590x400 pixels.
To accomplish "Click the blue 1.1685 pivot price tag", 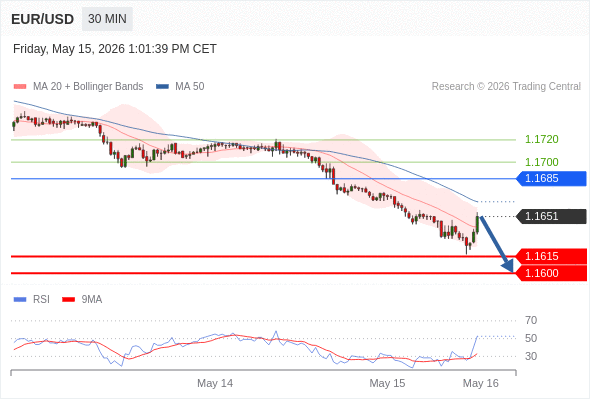I will (551, 178).
